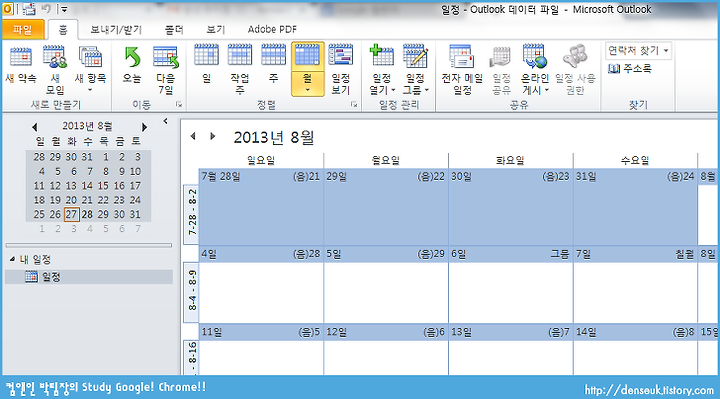The height and width of the screenshot is (399, 720).
Task: Select the Calendar (일정) folder item
Action: pyautogui.click(x=89, y=277)
